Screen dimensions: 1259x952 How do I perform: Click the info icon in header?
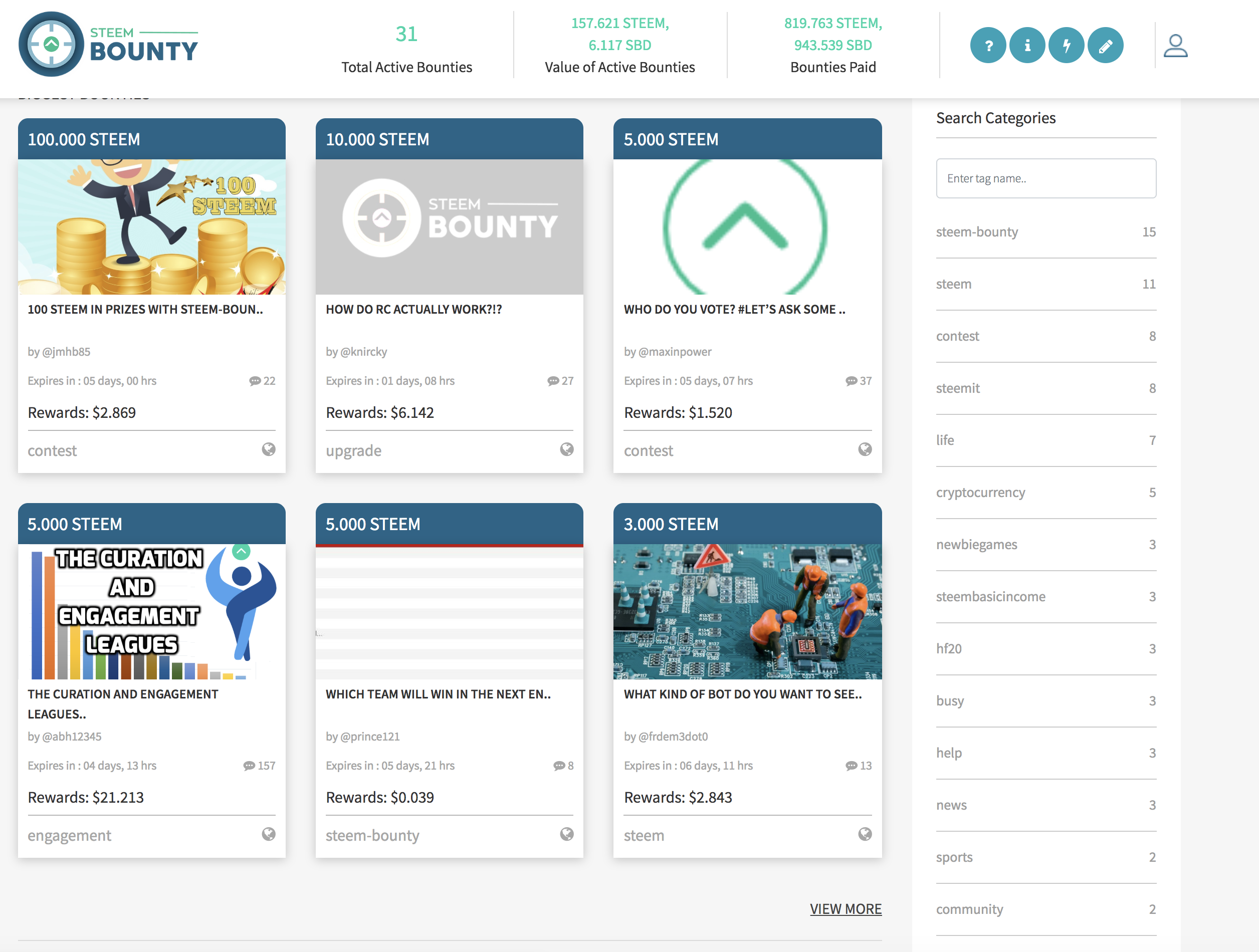1027,45
